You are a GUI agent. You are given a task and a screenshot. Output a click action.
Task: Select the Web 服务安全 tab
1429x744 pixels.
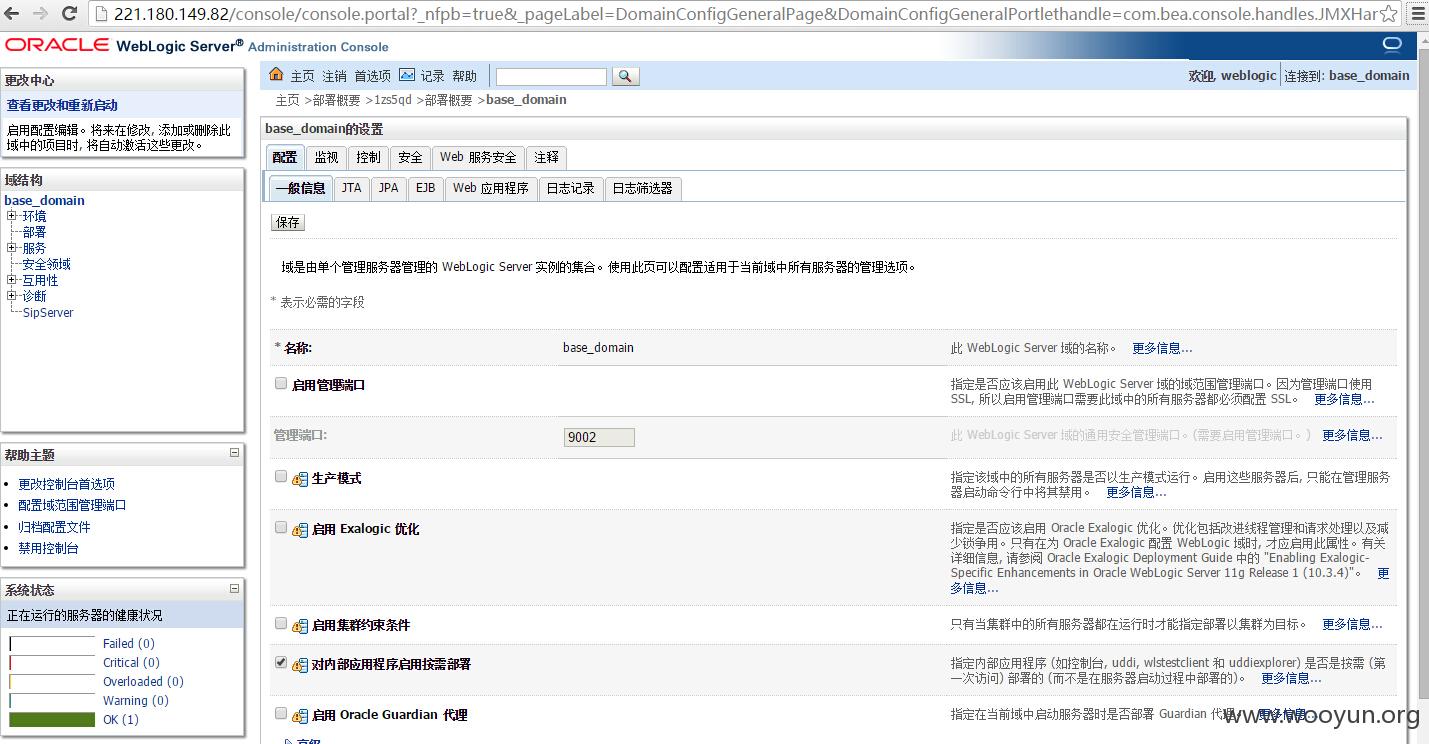click(x=478, y=157)
